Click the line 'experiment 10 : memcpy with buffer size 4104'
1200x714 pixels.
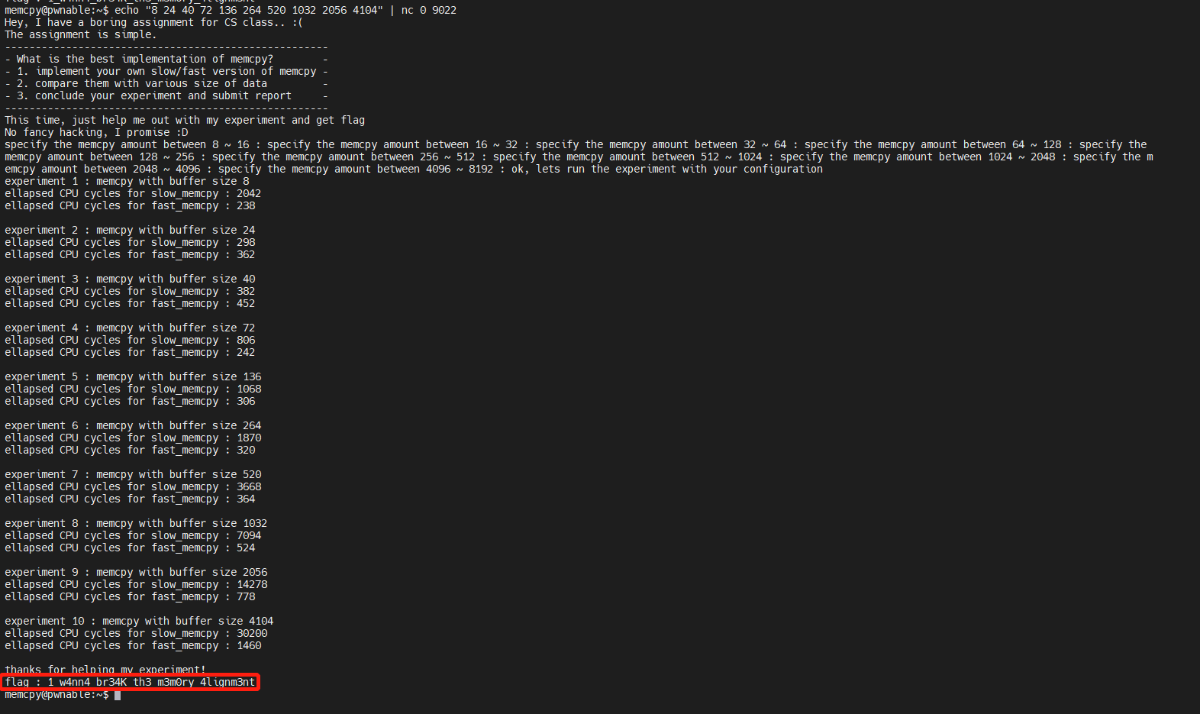tap(139, 621)
